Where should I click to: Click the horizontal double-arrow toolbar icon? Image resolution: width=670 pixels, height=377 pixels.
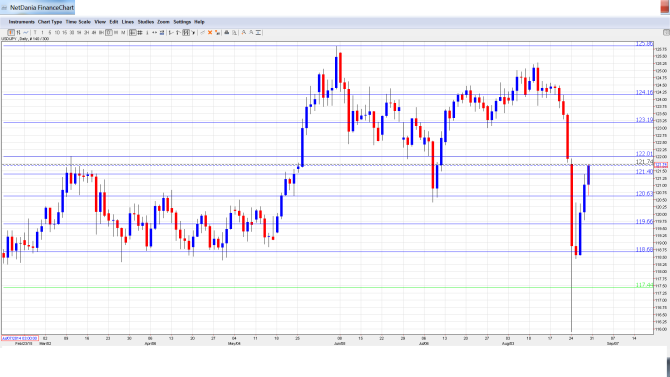click(x=154, y=32)
